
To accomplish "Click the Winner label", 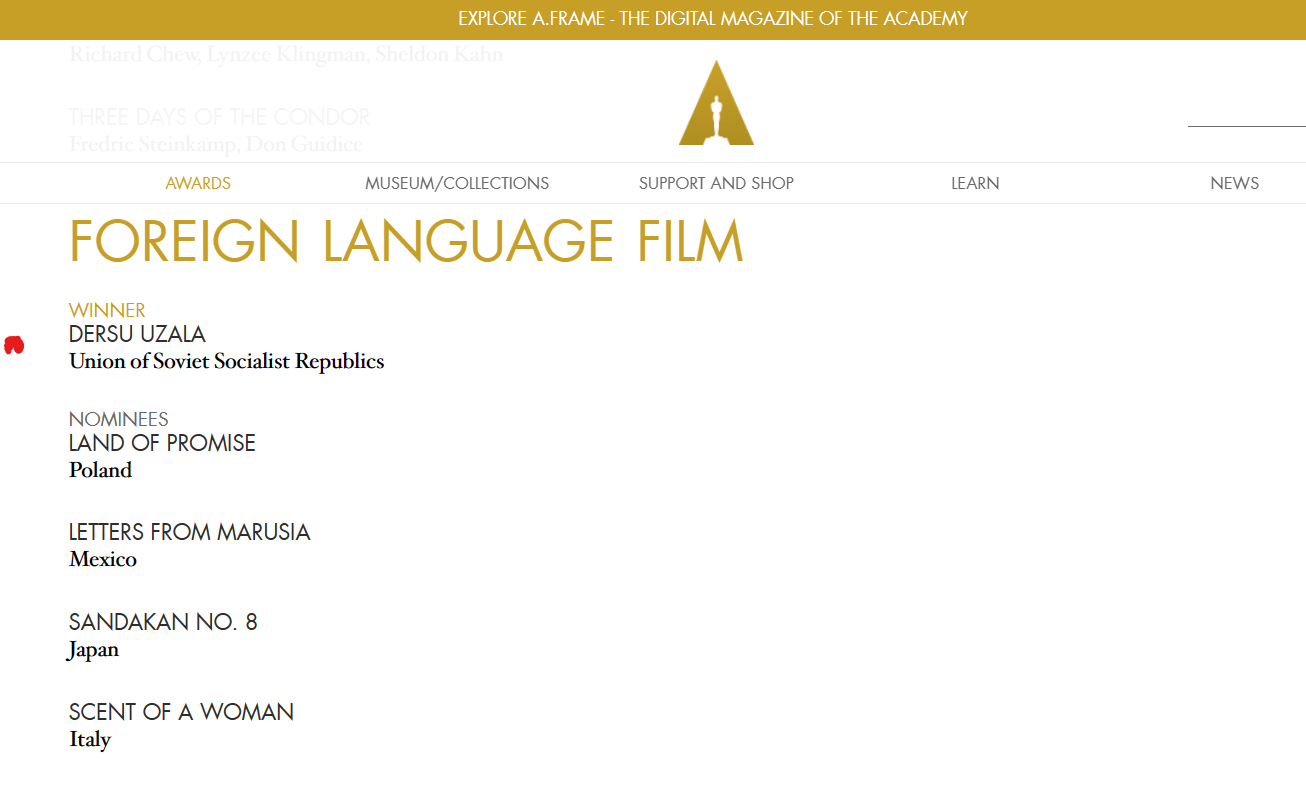I will coord(107,310).
